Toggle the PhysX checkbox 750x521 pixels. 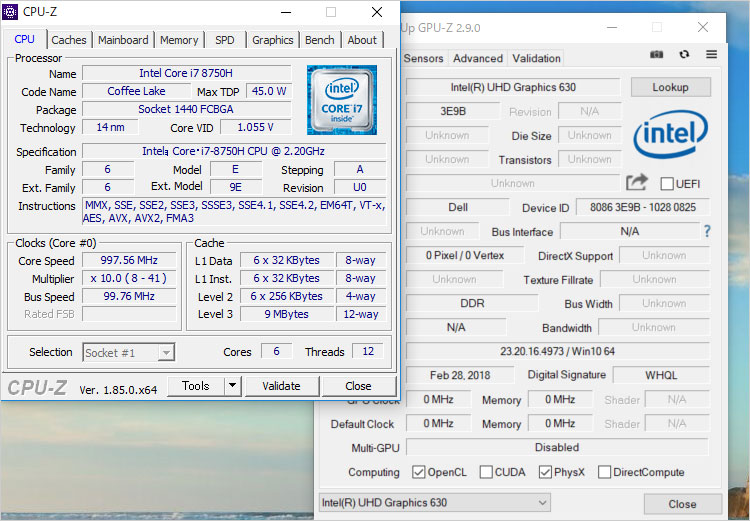point(545,472)
